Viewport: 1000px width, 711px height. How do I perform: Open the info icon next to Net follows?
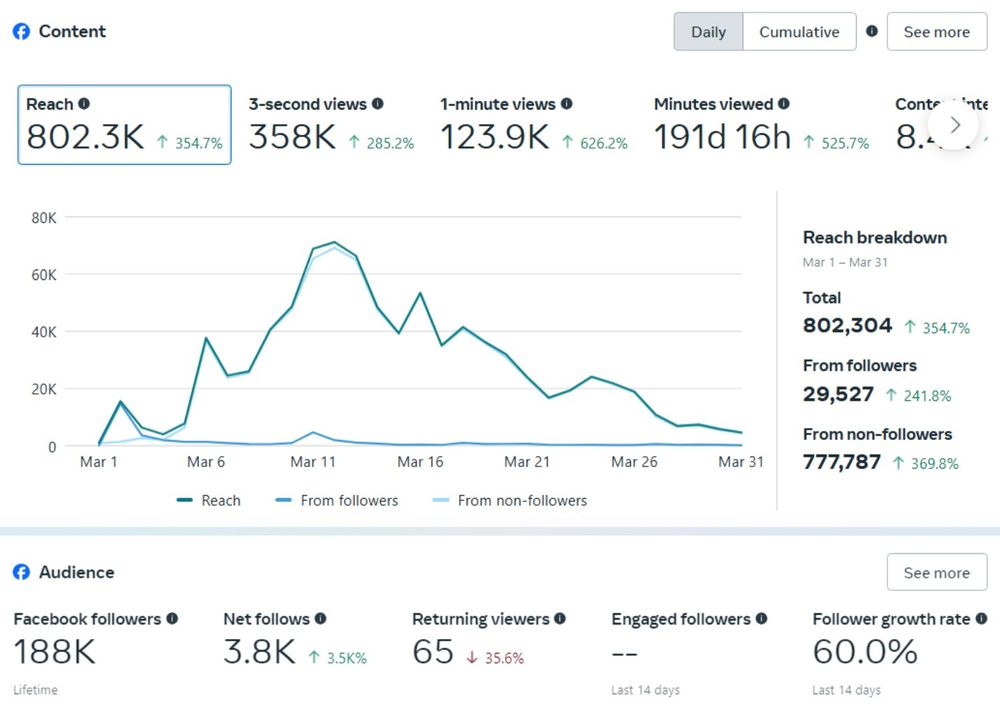click(x=320, y=618)
